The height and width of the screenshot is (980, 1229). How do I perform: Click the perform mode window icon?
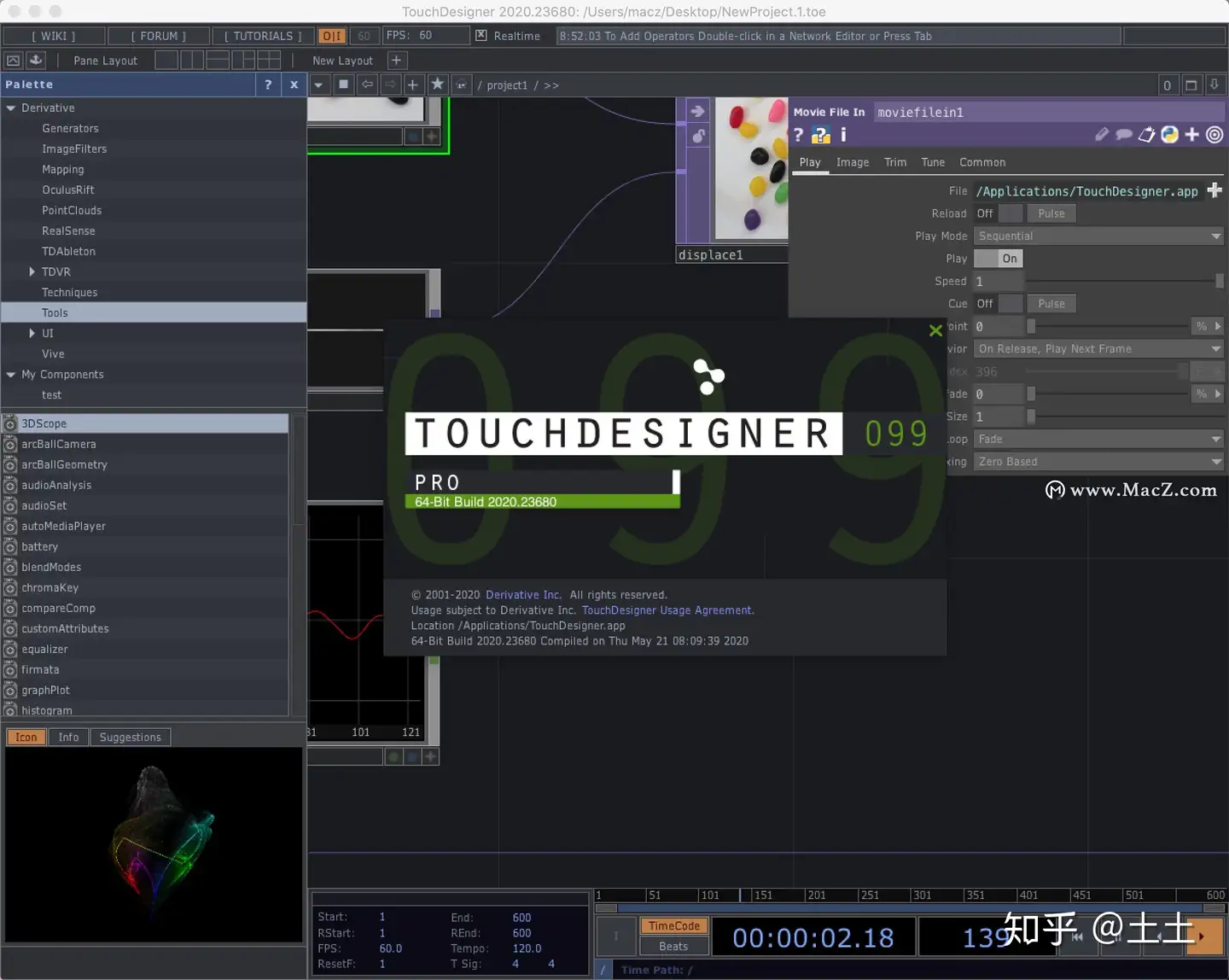(x=13, y=60)
